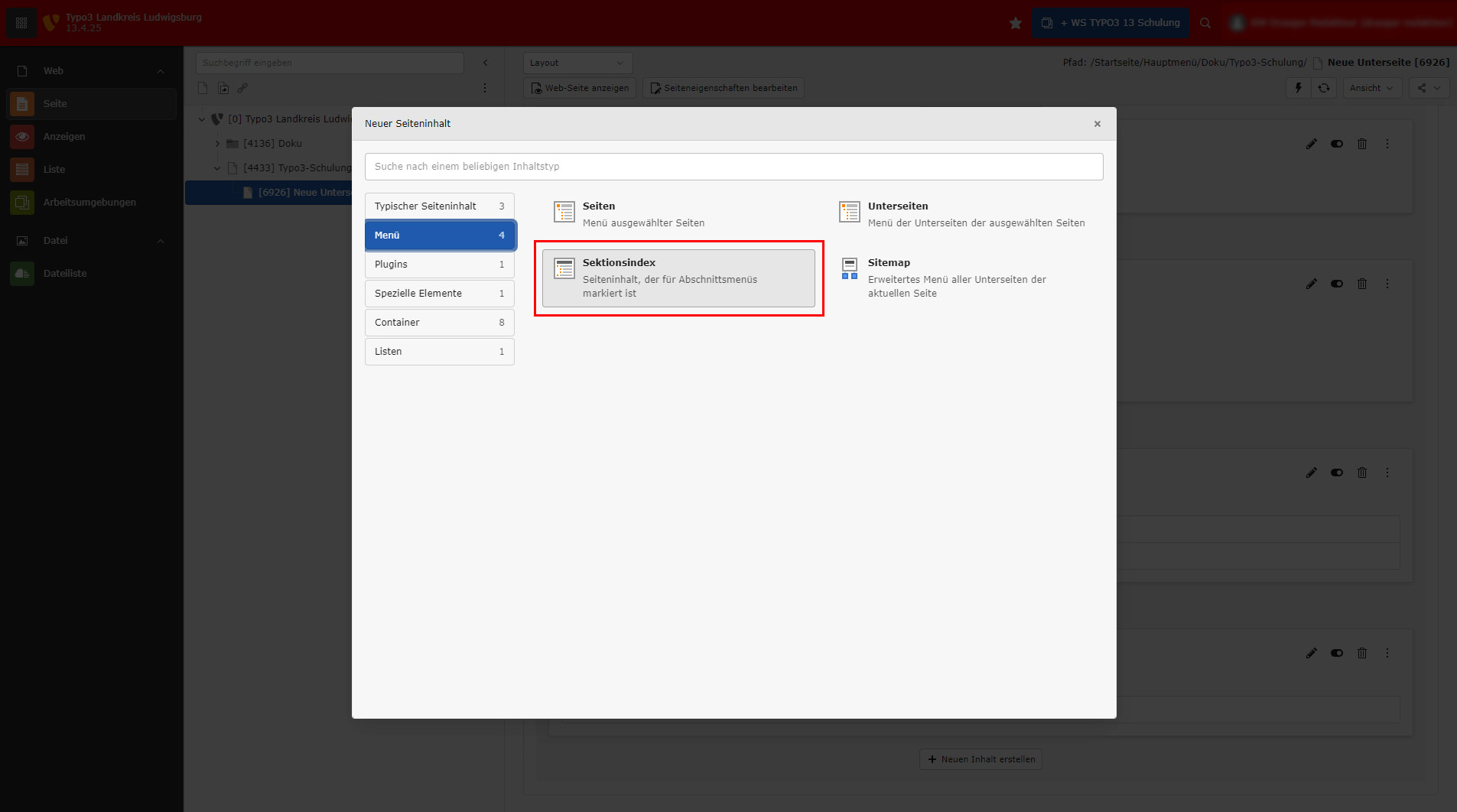Open the Layout dropdown
This screenshot has width=1457, height=812.
tap(577, 63)
